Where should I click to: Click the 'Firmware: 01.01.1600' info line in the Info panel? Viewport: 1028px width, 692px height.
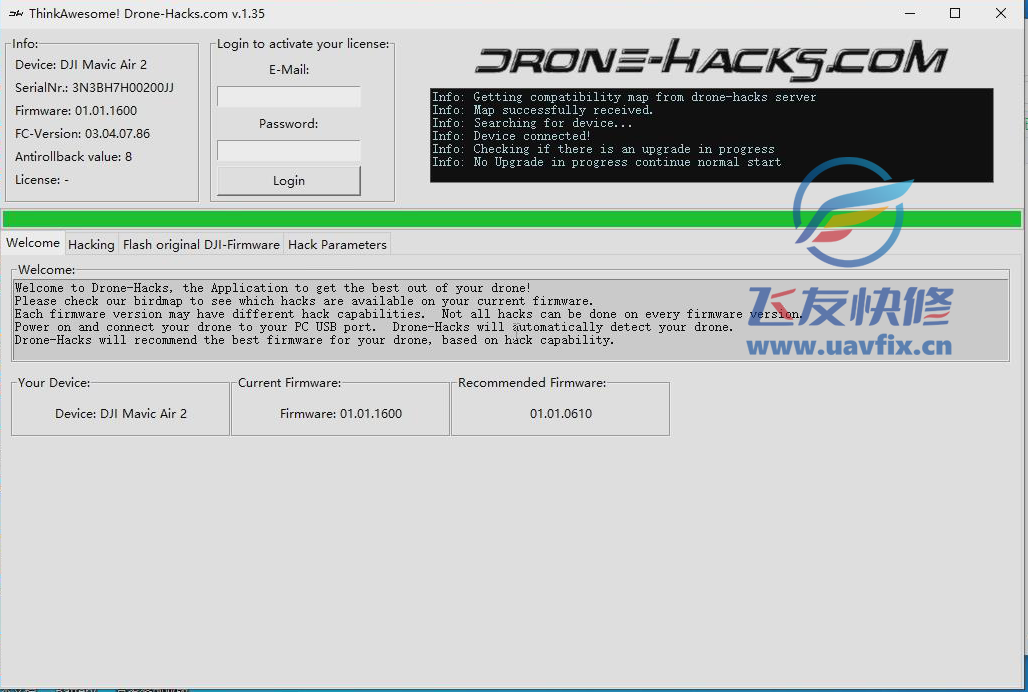(76, 111)
